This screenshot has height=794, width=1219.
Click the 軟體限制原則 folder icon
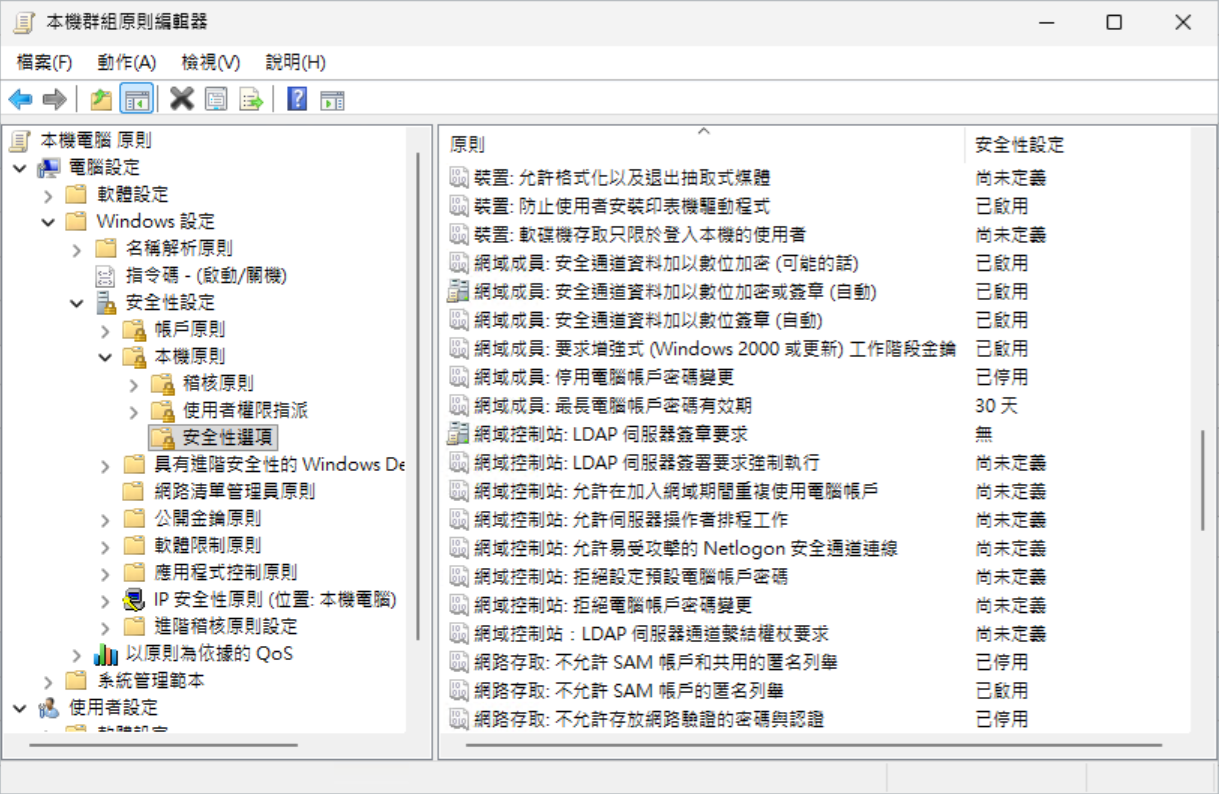tap(134, 545)
